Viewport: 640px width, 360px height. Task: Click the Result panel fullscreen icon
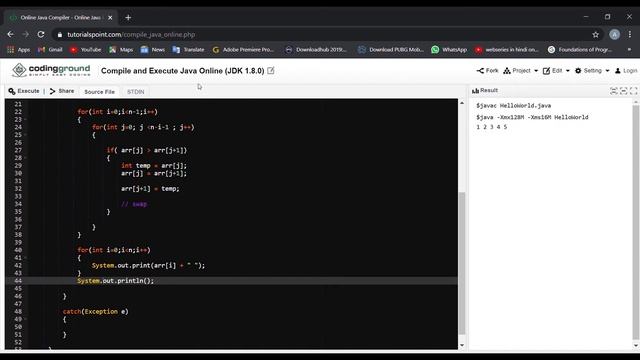633,91
